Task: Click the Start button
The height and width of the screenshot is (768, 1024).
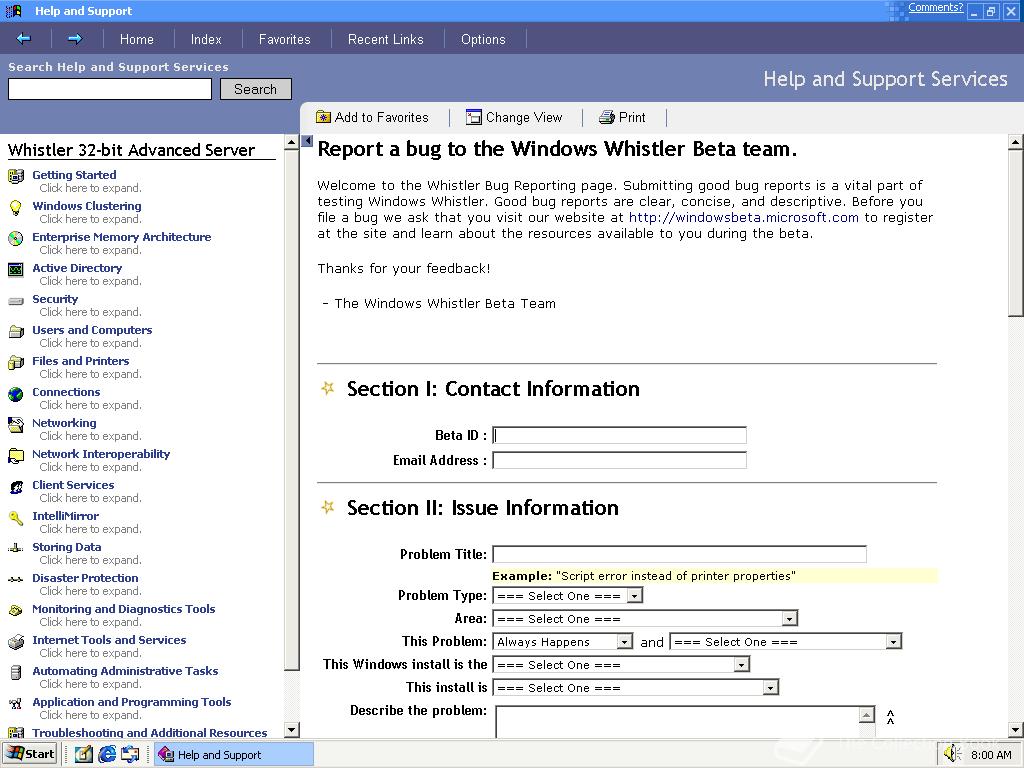Action: [x=31, y=754]
